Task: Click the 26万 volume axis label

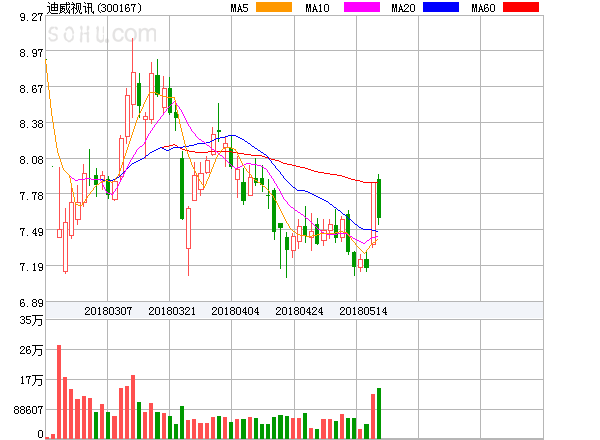Action: (x=31, y=350)
